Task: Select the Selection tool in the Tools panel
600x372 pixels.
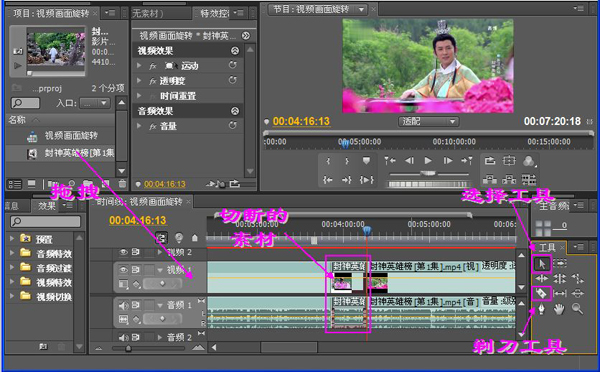Action: (541, 263)
